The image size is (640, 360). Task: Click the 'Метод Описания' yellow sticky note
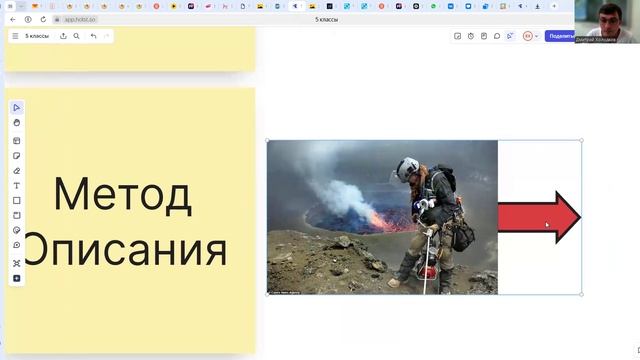tap(130, 220)
